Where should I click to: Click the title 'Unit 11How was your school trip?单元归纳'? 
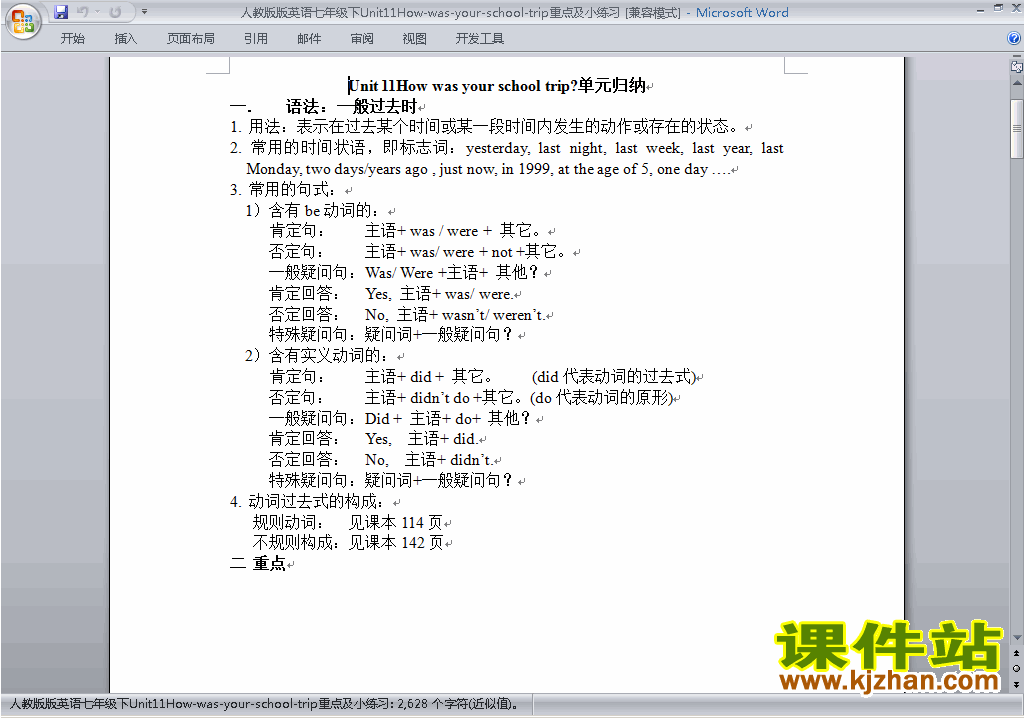[497, 86]
